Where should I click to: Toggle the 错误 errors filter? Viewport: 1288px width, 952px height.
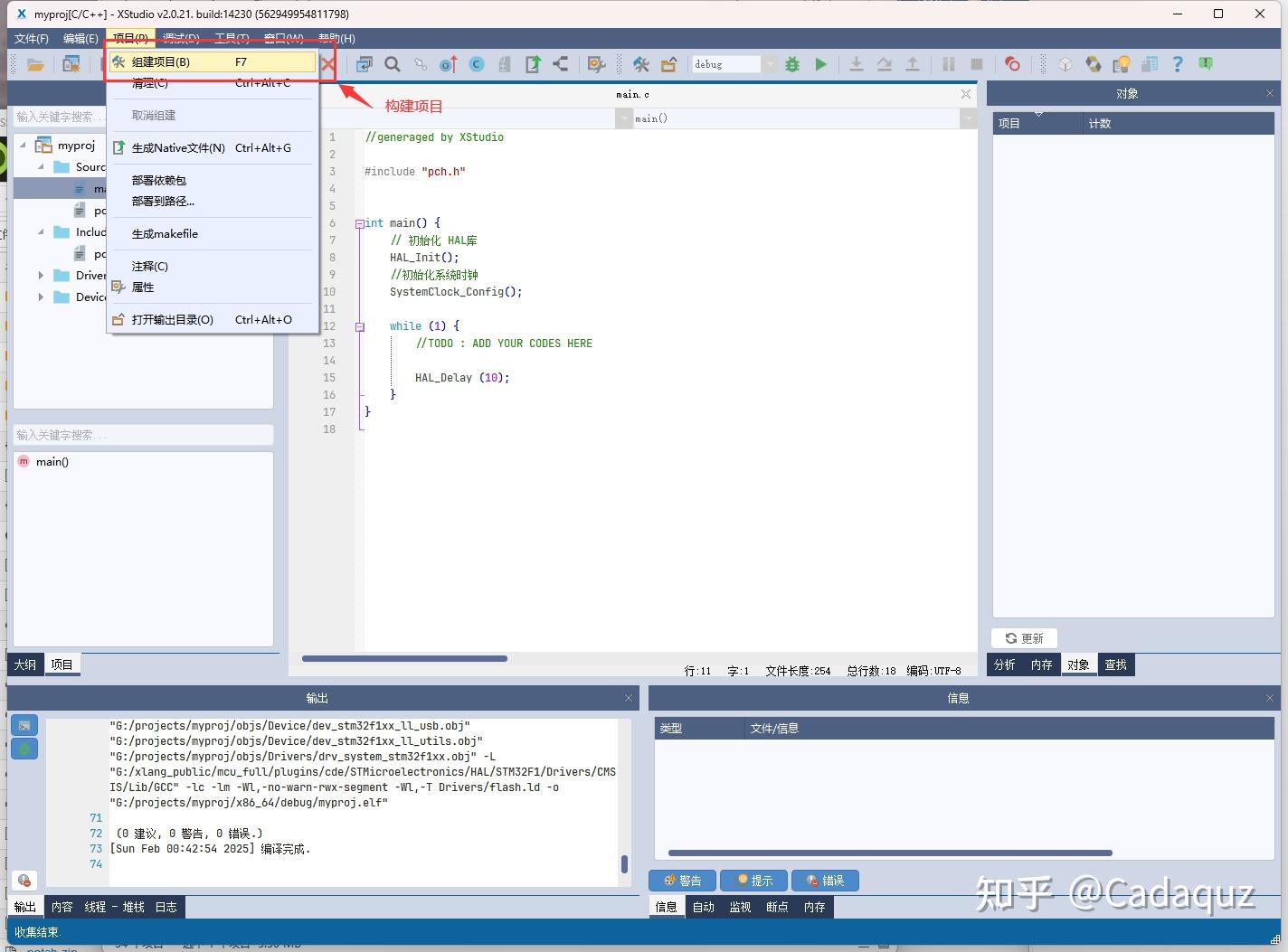pos(825,881)
